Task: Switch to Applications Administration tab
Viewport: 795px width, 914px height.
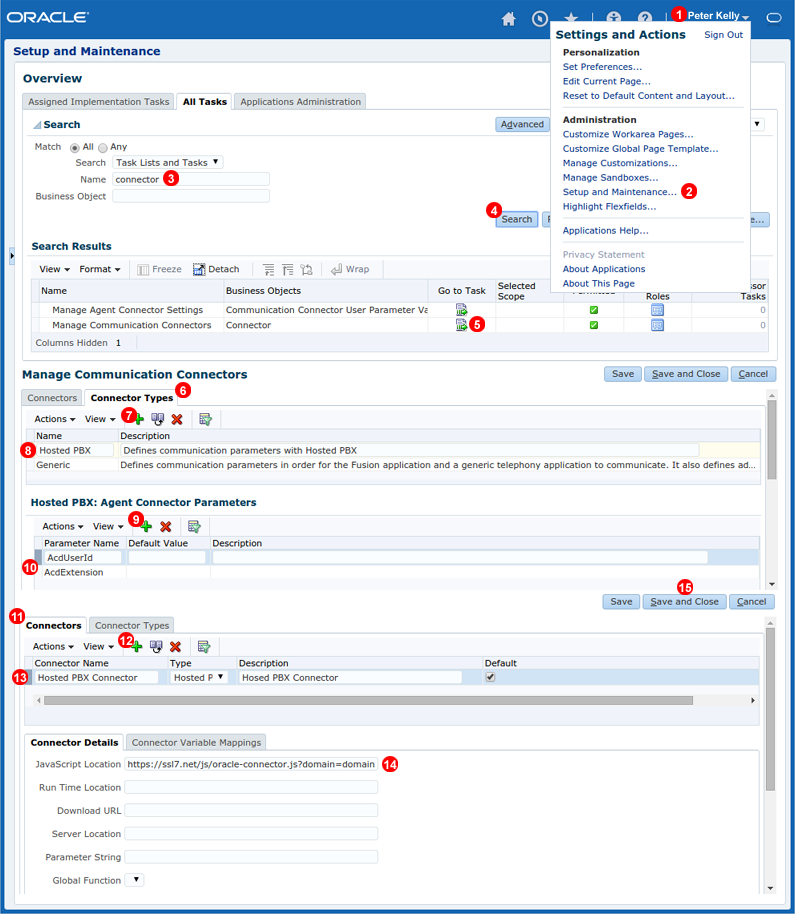Action: pos(300,101)
